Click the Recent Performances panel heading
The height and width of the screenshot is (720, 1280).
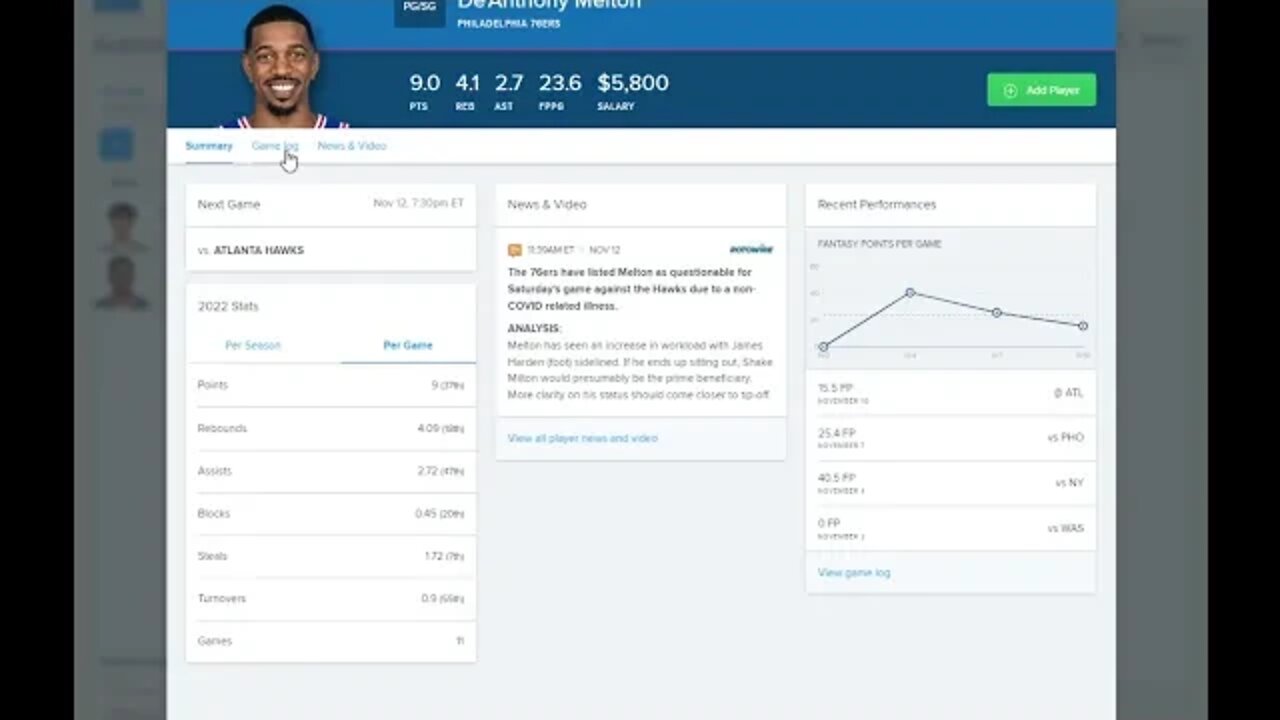[877, 204]
